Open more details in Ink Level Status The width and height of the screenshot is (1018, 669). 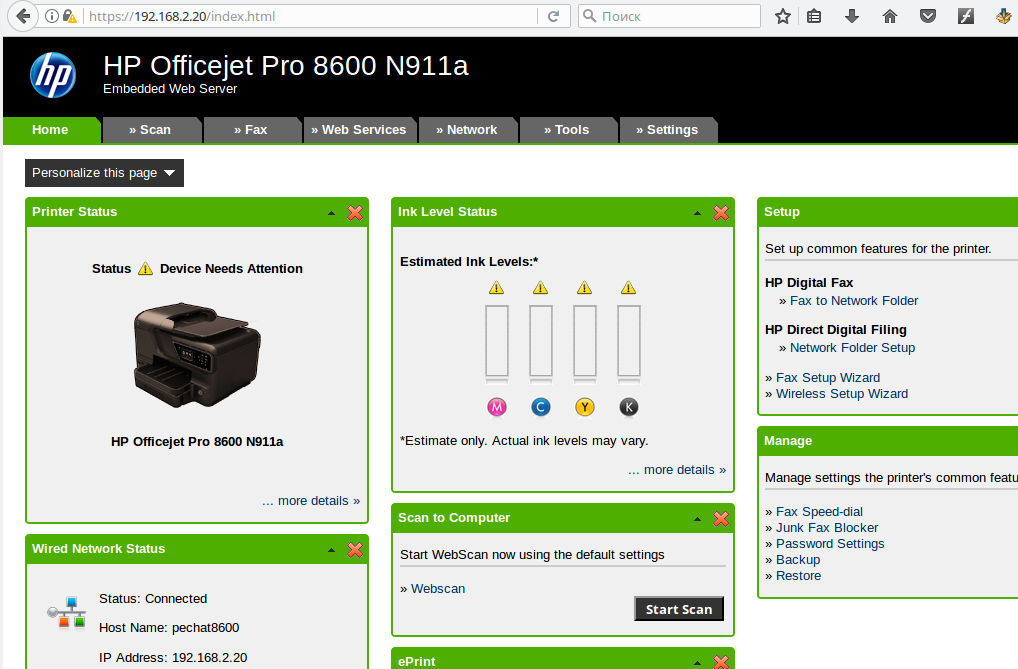(x=677, y=470)
